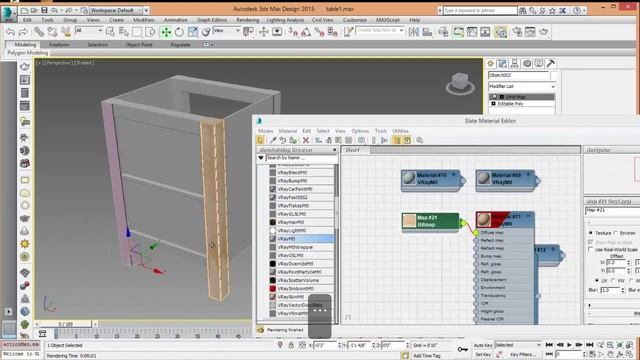Open the Graph Editors menu
Viewport: 640px width, 360px height.
coord(212,20)
